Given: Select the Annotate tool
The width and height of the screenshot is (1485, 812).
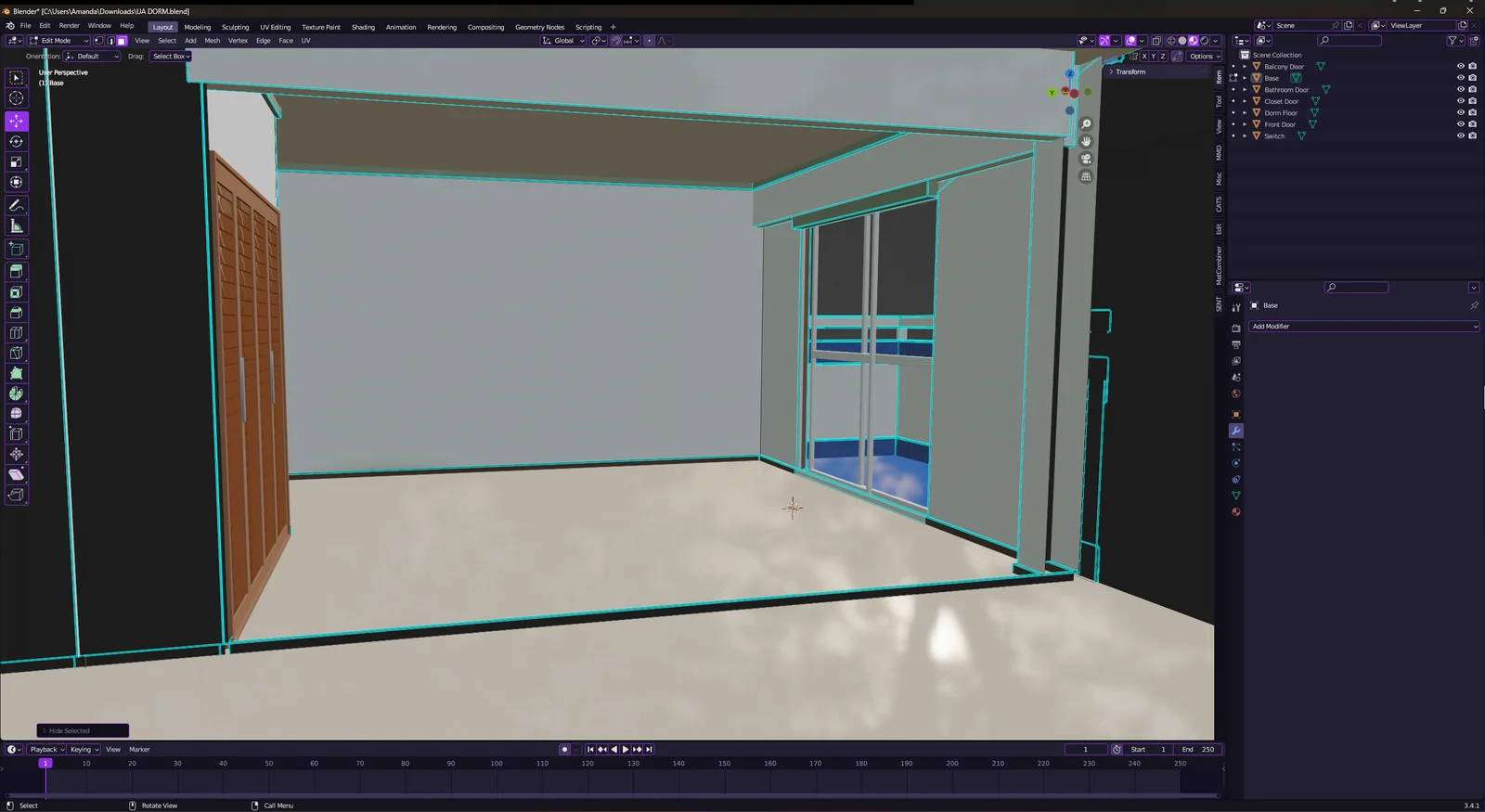Looking at the screenshot, I should [17, 205].
